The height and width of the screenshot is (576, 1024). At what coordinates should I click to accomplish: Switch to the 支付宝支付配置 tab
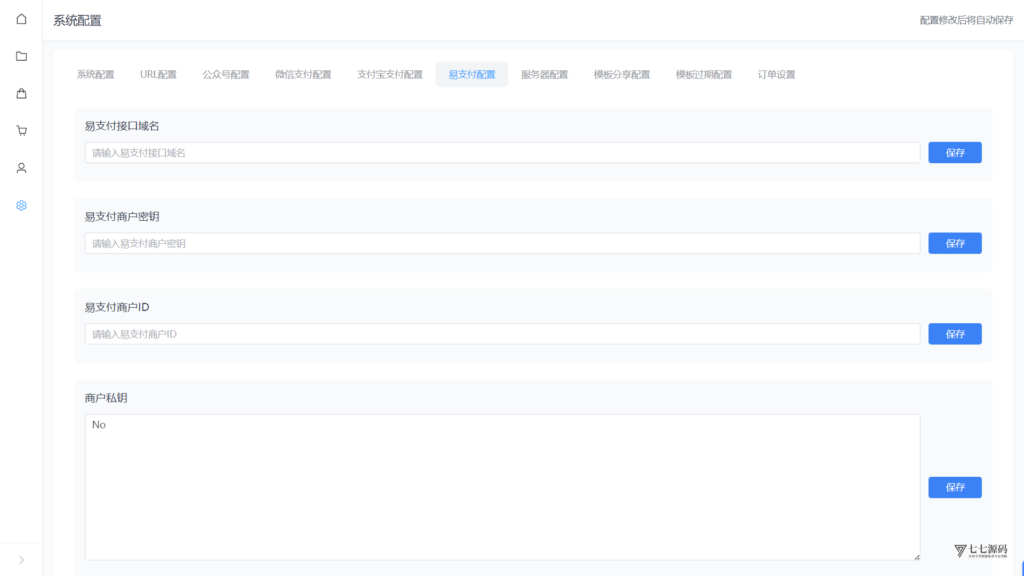coord(390,74)
